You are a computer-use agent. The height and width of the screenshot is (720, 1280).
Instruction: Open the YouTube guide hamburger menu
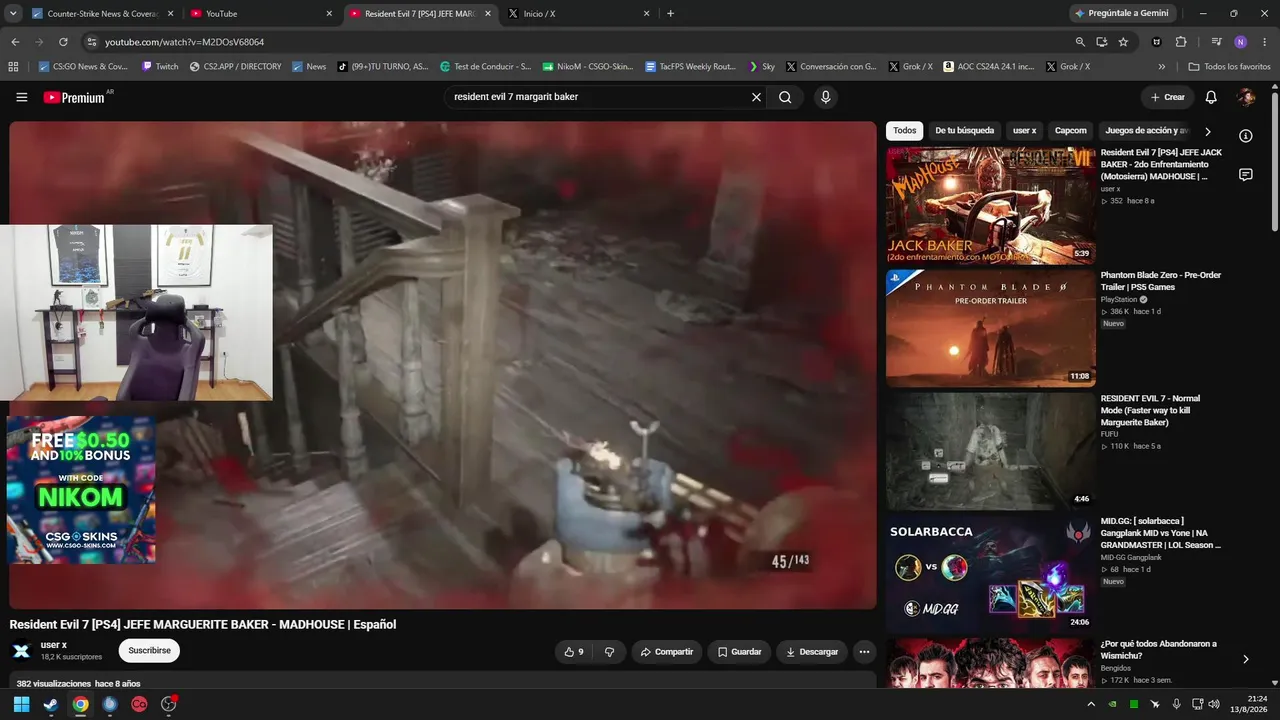tap(22, 97)
